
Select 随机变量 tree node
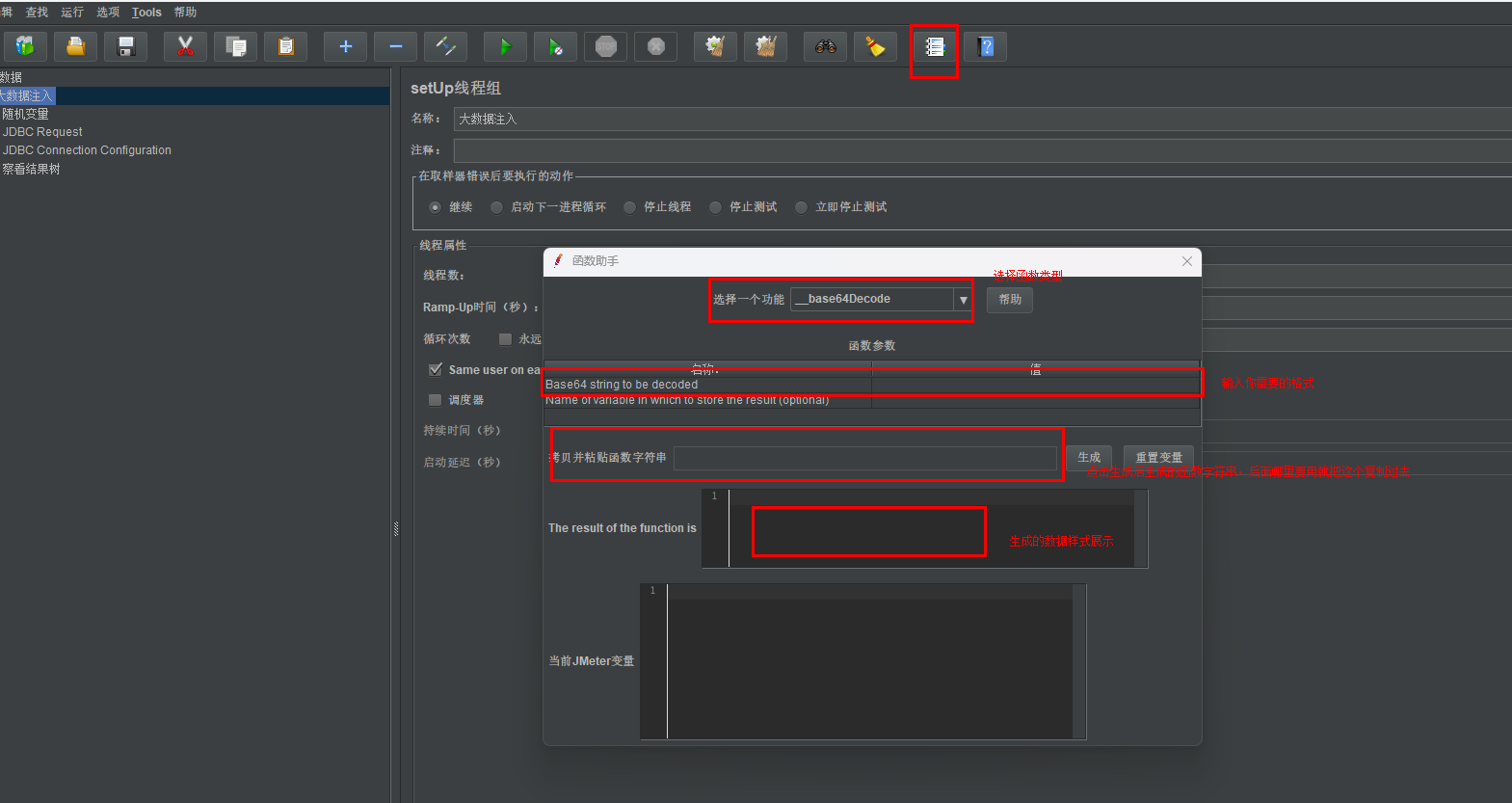point(25,114)
